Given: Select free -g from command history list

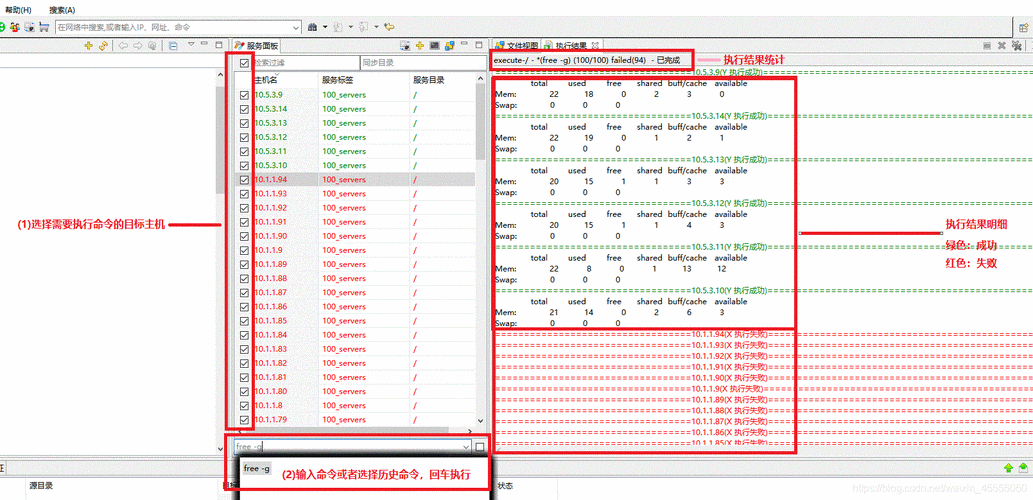Looking at the screenshot, I should tap(257, 468).
